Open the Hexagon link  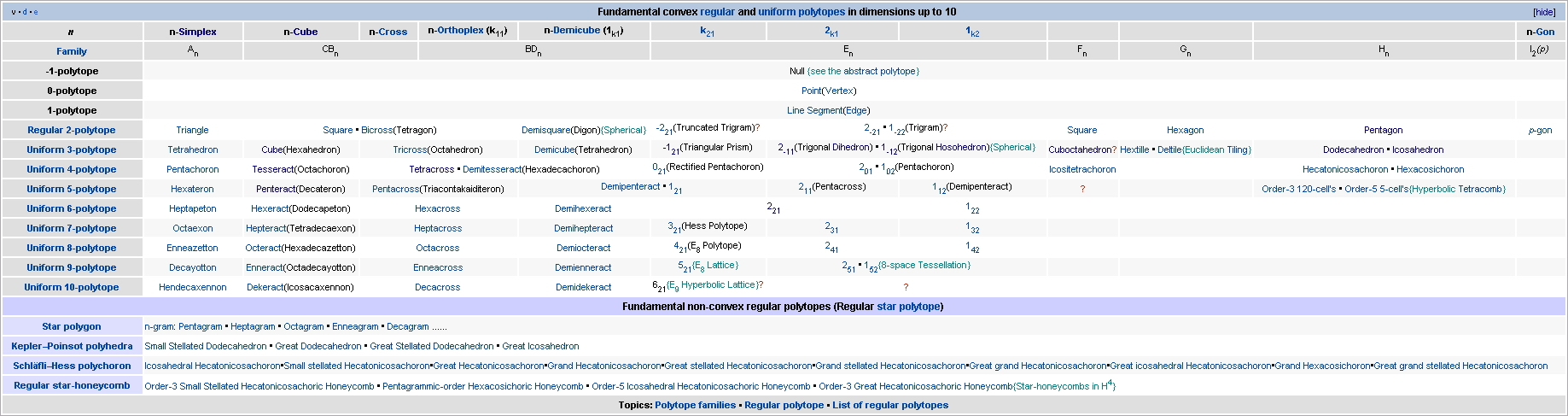pyautogui.click(x=1185, y=130)
